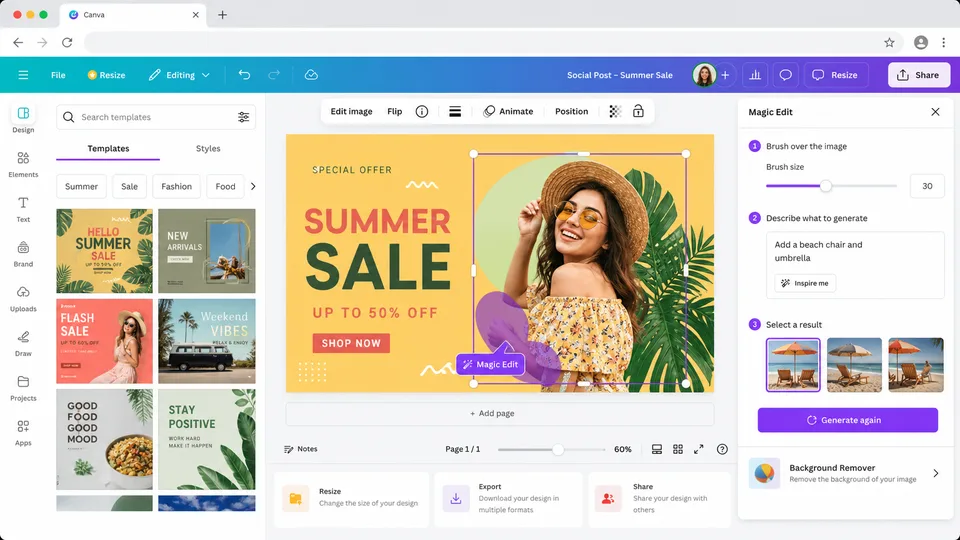
Task: Click the zoom level slider handle
Action: click(x=558, y=449)
